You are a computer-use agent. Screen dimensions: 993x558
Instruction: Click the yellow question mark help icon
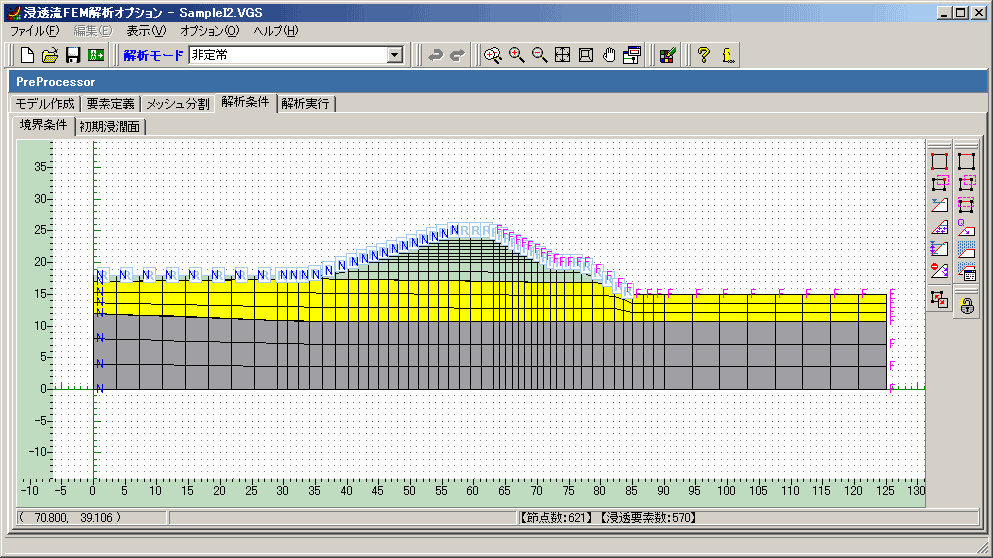coord(703,56)
